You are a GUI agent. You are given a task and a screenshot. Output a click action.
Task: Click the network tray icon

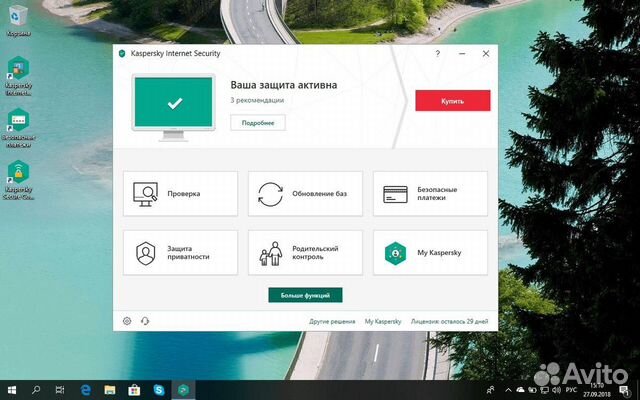pos(544,390)
